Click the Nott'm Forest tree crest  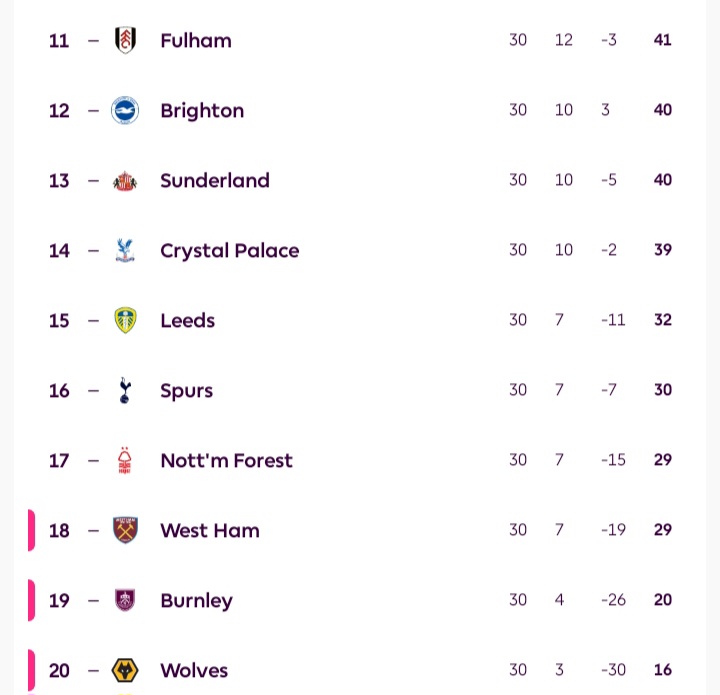point(125,460)
